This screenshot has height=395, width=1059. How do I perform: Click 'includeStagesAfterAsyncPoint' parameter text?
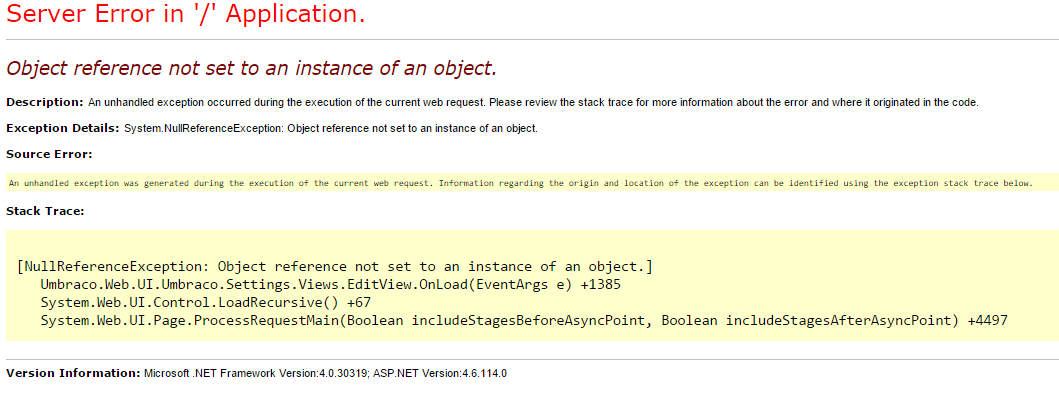pyautogui.click(x=842, y=321)
